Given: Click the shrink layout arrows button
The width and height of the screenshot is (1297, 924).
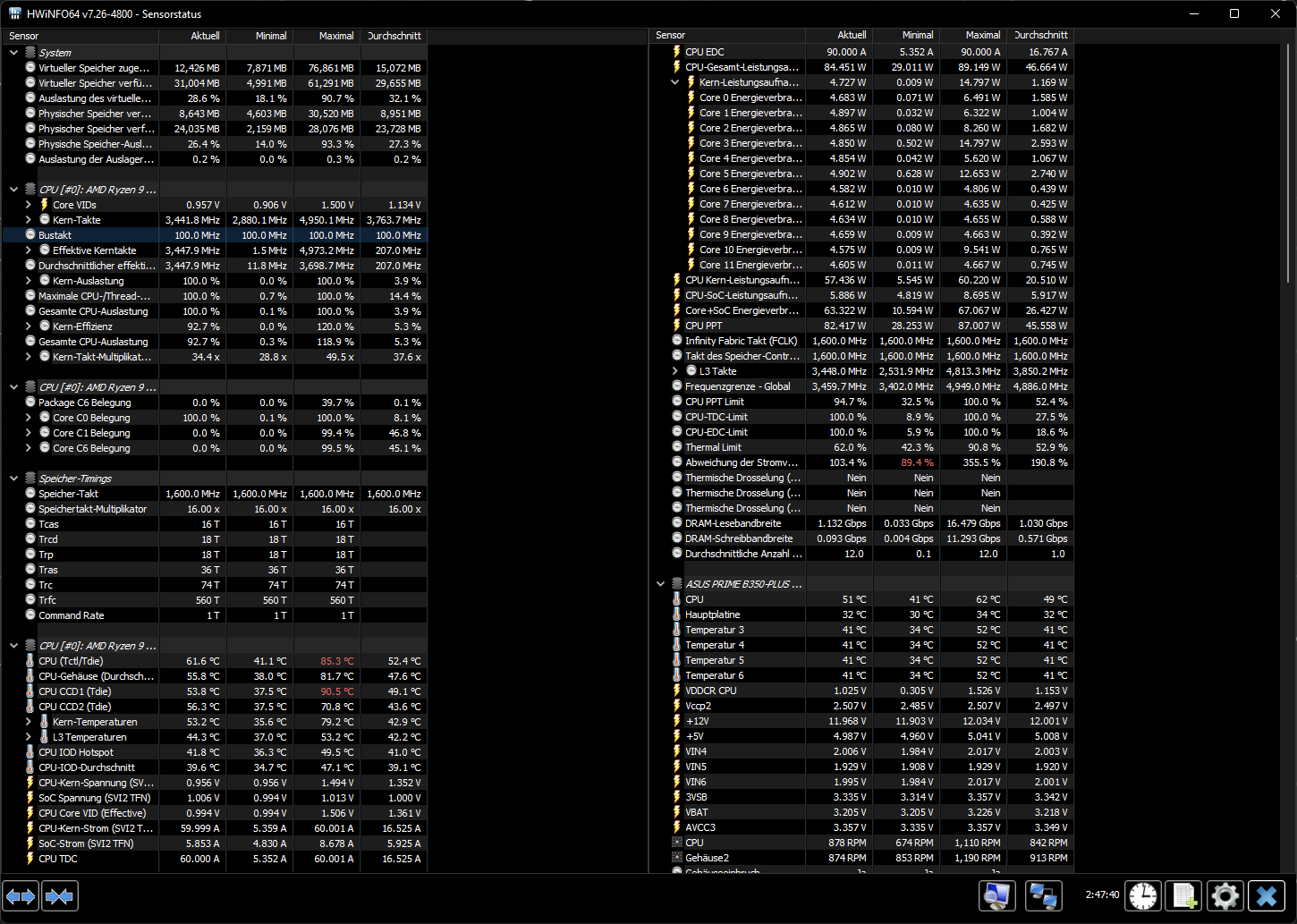Looking at the screenshot, I should click(60, 895).
